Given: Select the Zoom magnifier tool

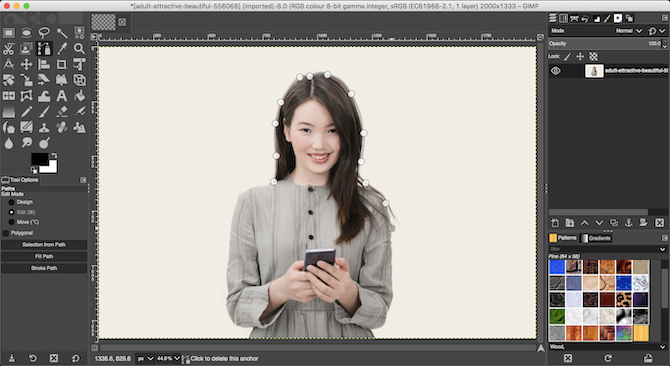Looking at the screenshot, I should 79,48.
